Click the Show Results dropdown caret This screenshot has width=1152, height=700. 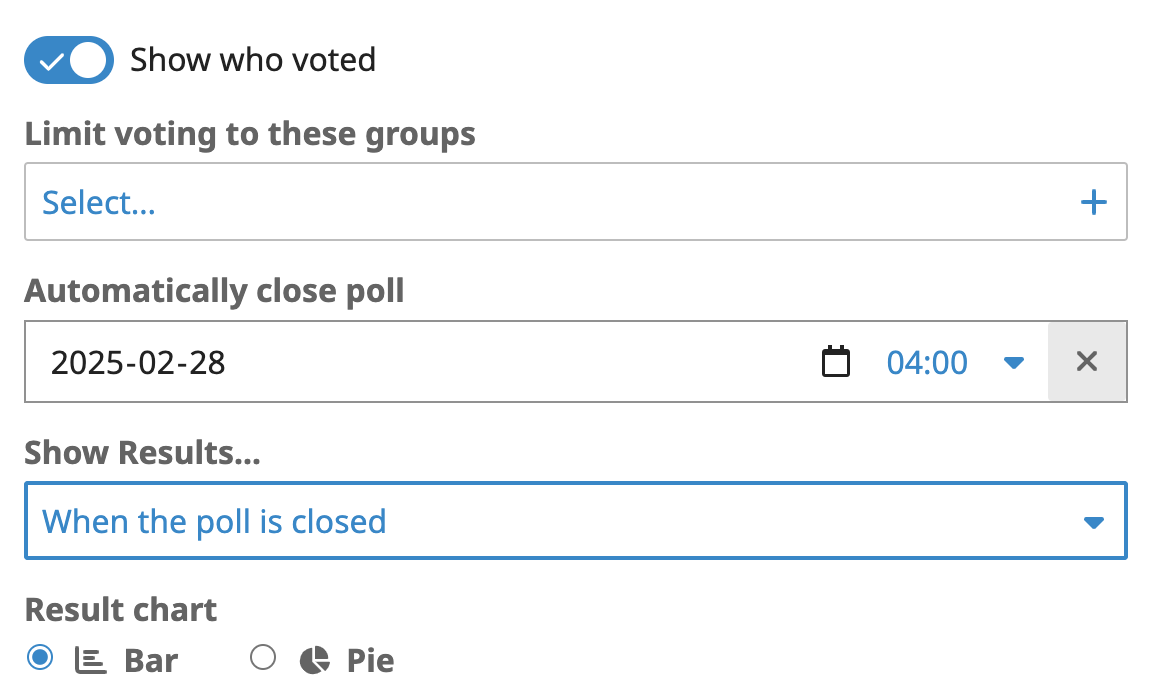point(1094,522)
